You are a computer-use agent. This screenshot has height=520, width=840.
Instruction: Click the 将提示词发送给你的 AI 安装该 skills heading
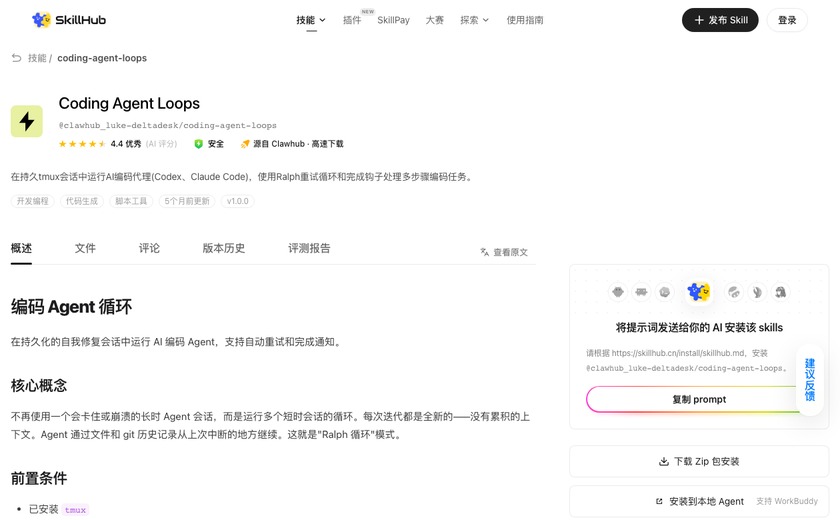699,327
